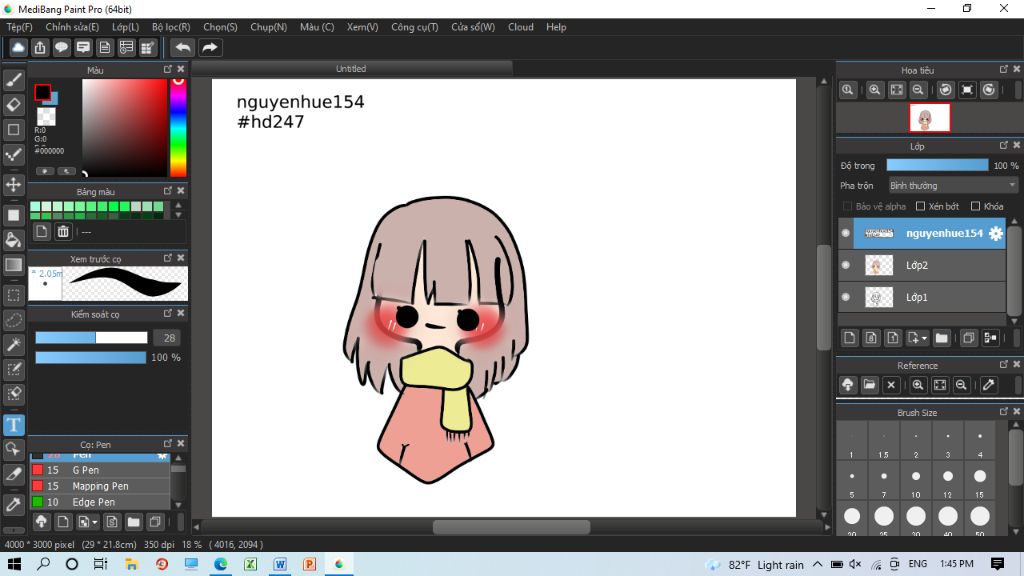Image resolution: width=1024 pixels, height=576 pixels.
Task: Open the Lớp(L) menu
Action: [x=125, y=27]
